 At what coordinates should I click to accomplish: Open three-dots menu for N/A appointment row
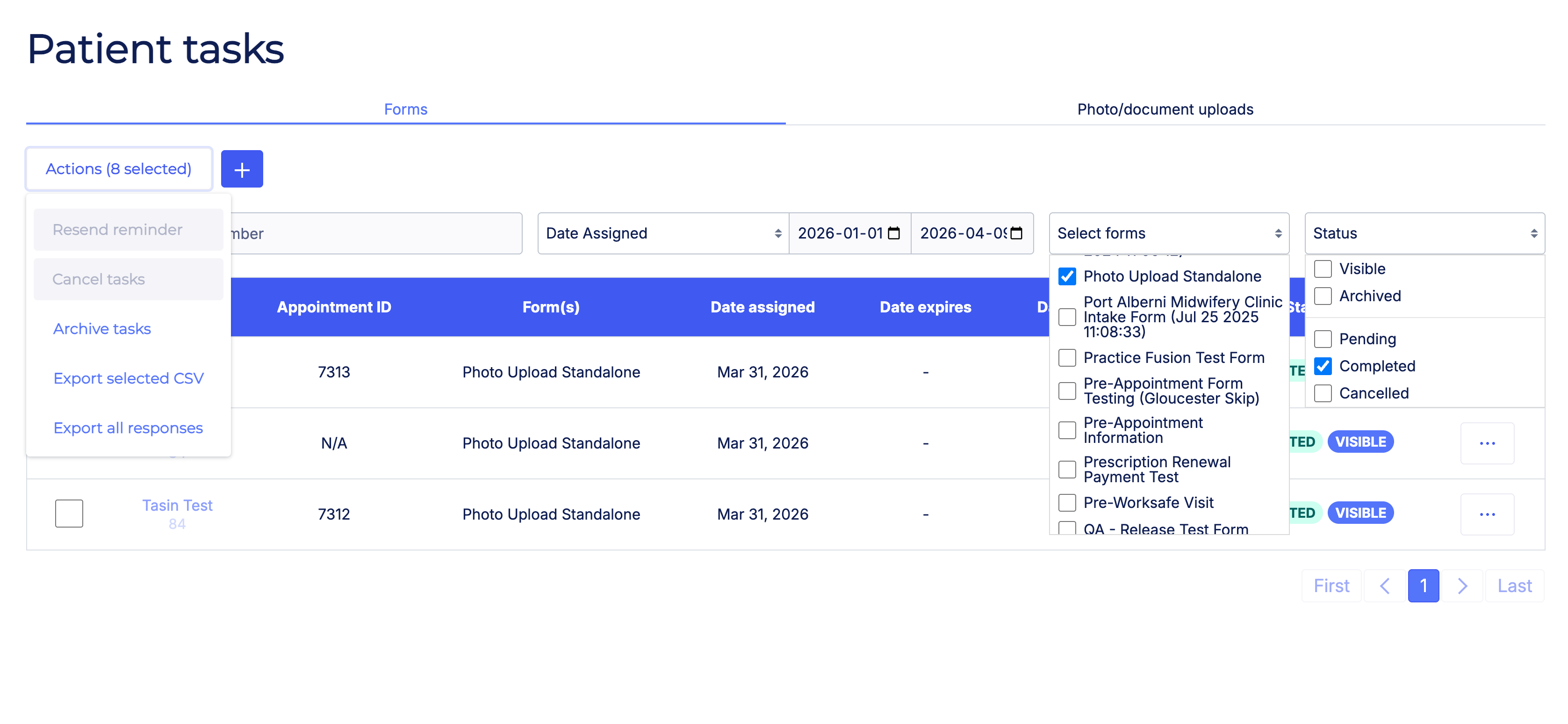coord(1487,443)
